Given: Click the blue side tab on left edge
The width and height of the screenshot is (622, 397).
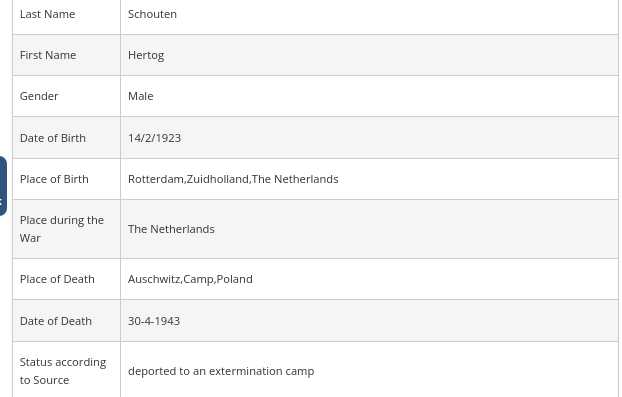Looking at the screenshot, I should (3, 186).
